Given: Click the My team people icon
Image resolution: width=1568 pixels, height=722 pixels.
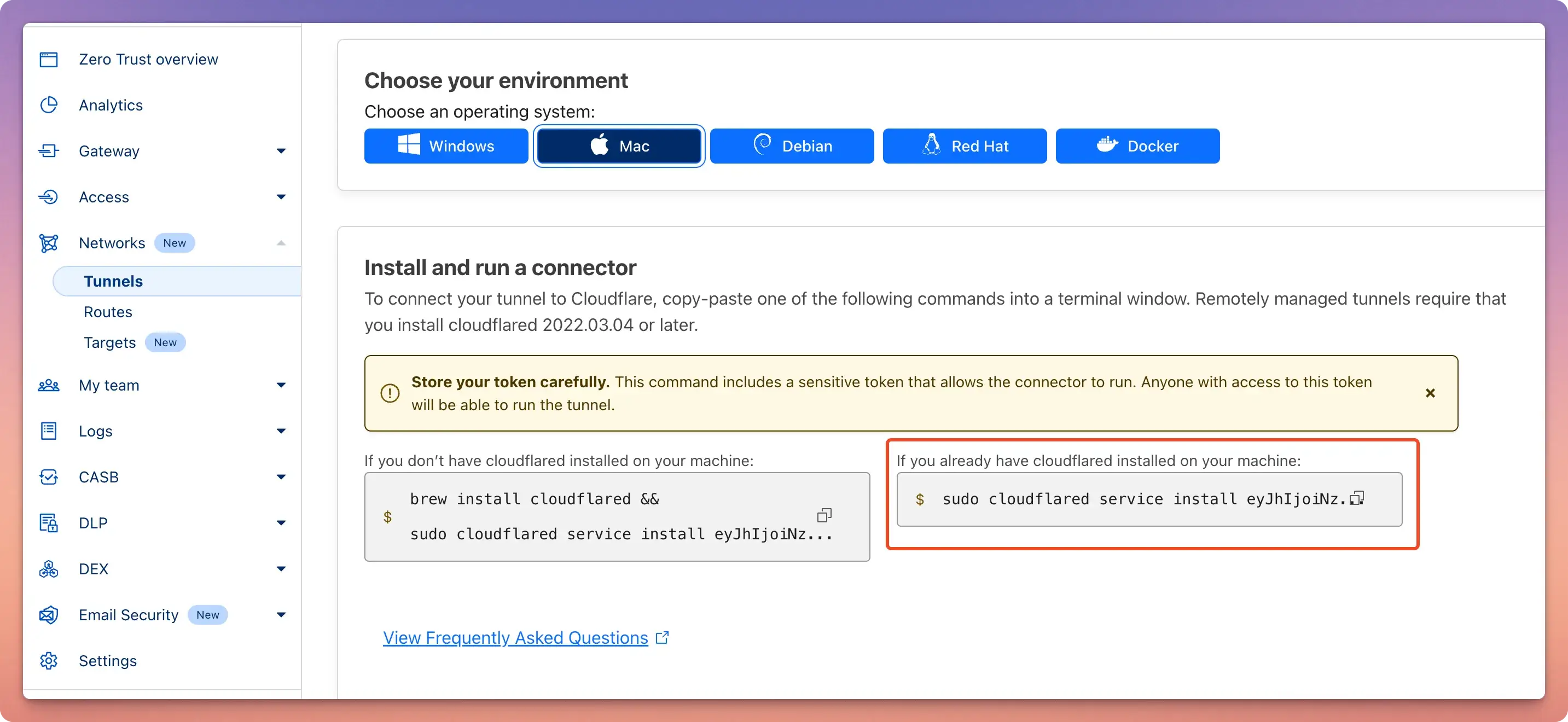Looking at the screenshot, I should (x=49, y=386).
